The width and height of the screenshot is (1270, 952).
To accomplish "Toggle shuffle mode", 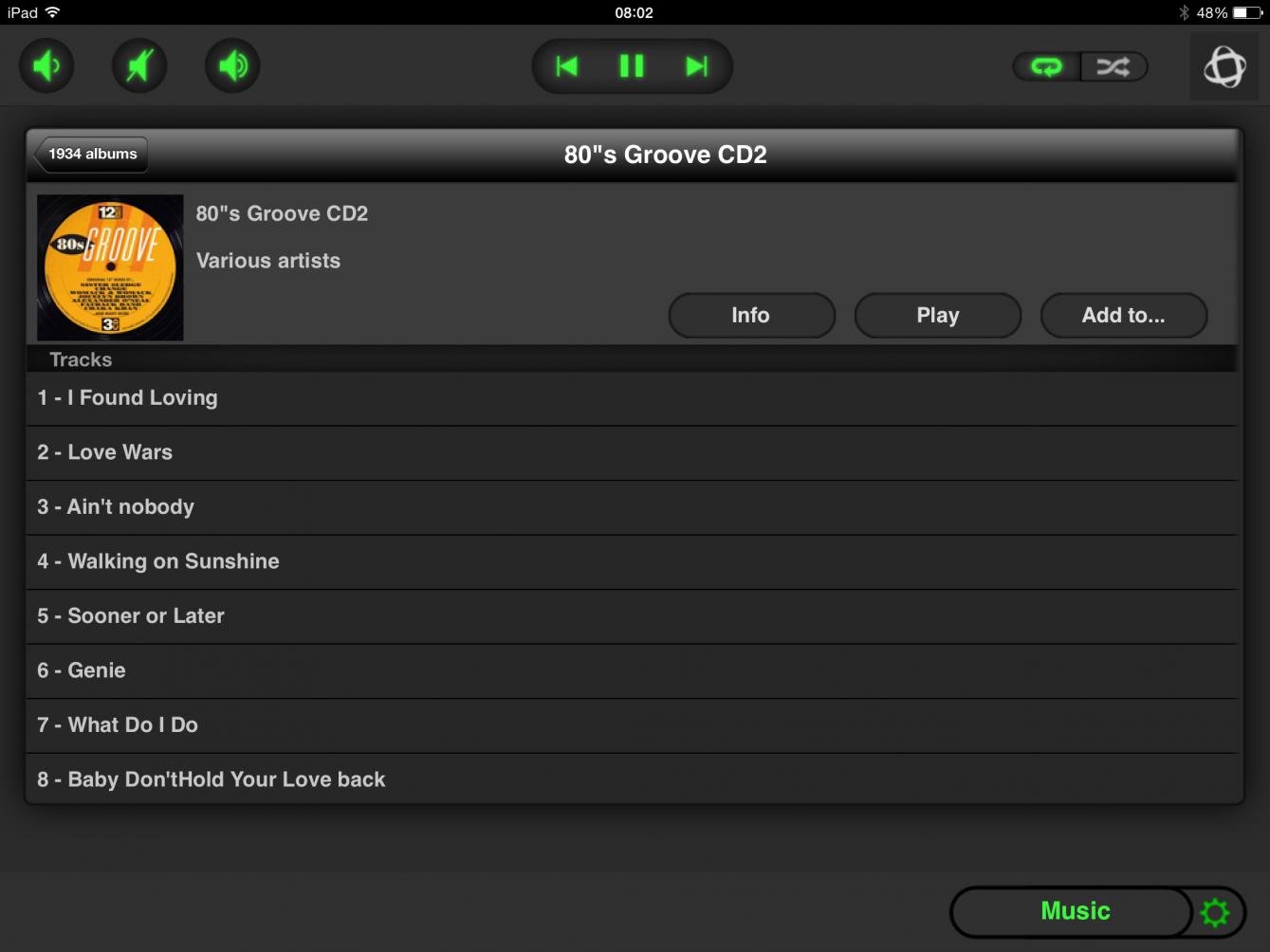I will point(1114,66).
